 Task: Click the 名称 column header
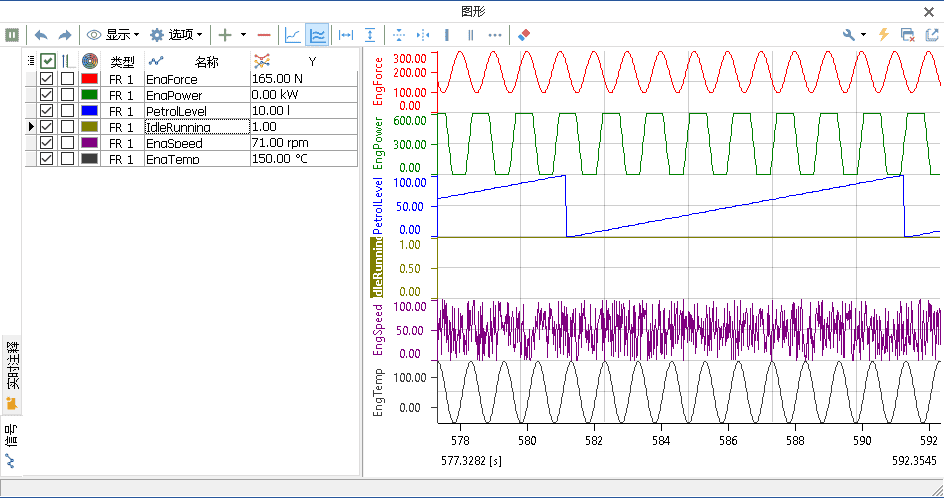[x=206, y=62]
